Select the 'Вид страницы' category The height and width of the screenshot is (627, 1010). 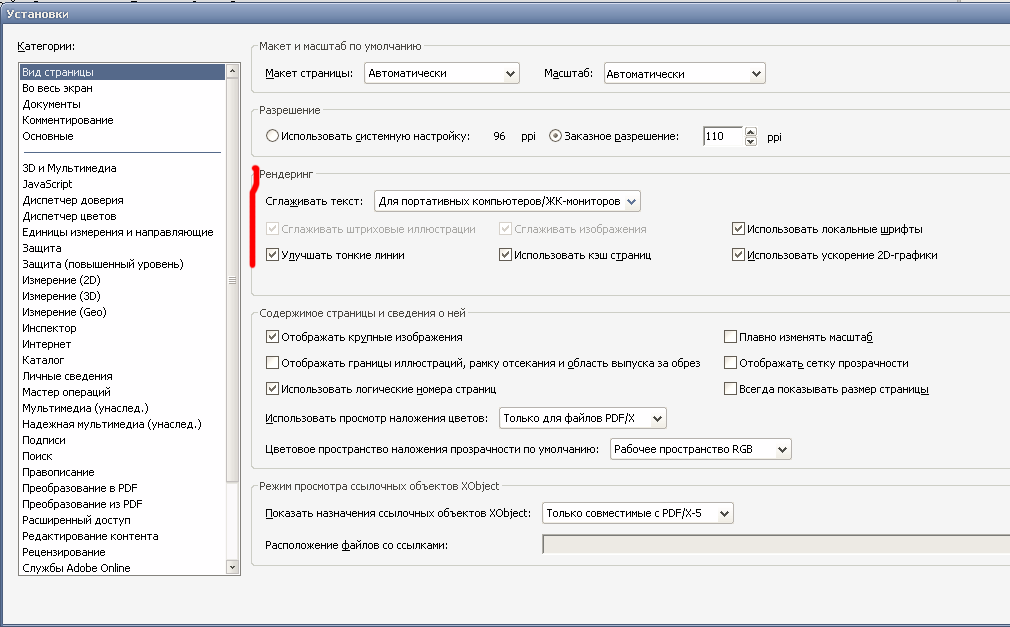pos(122,72)
